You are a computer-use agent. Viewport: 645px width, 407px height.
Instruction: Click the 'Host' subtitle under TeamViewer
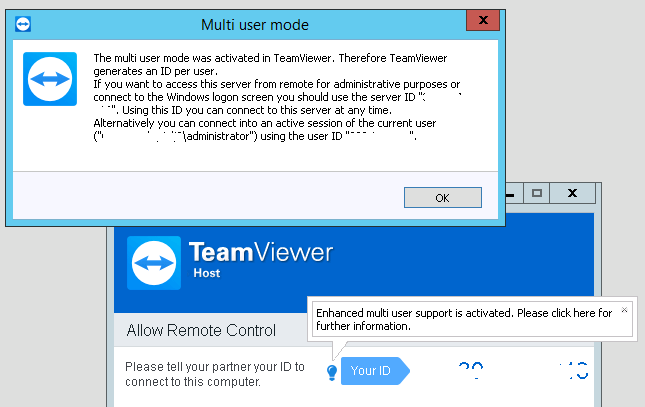coord(206,273)
